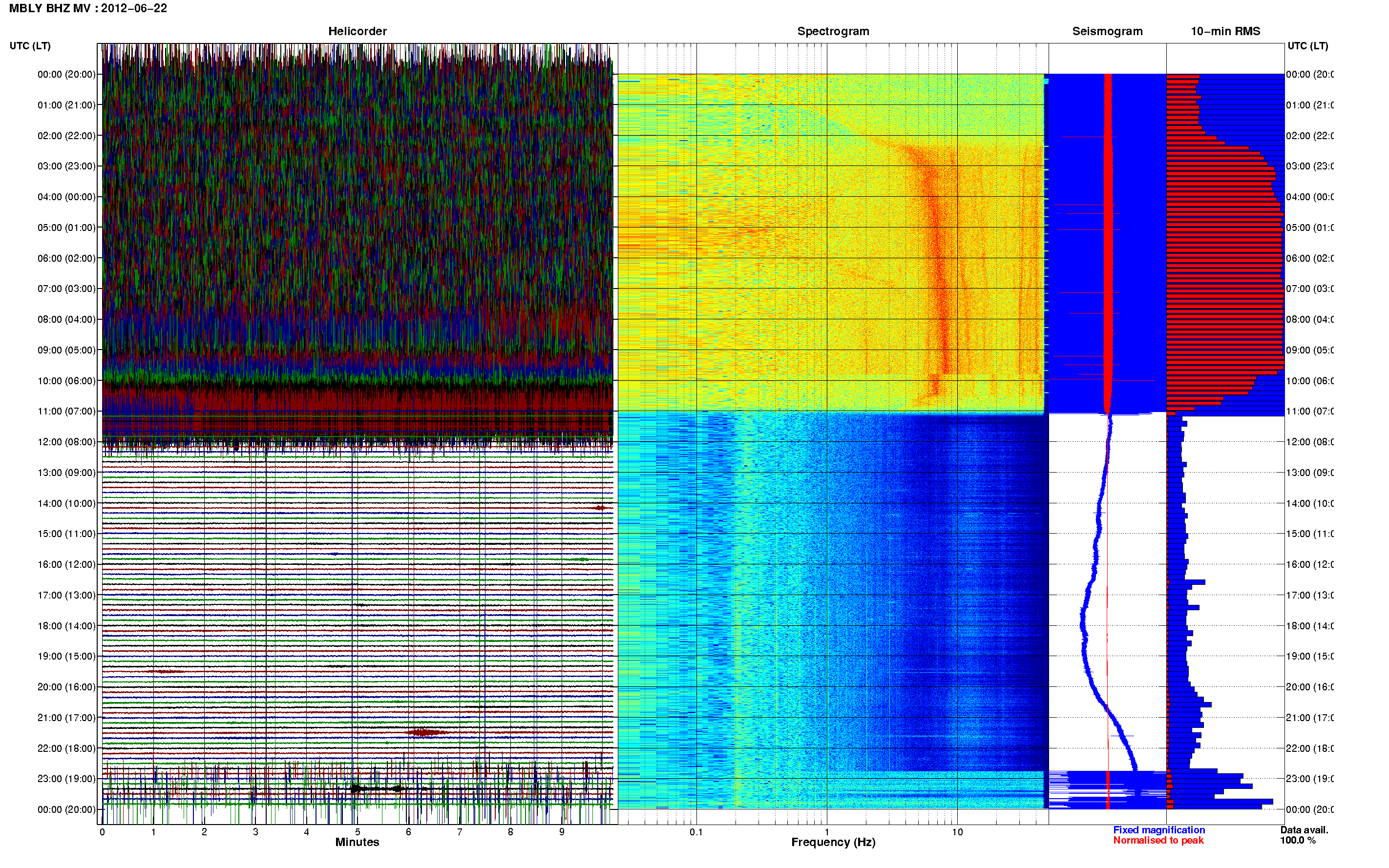Click the Minutes axis label under helicorder

[357, 842]
